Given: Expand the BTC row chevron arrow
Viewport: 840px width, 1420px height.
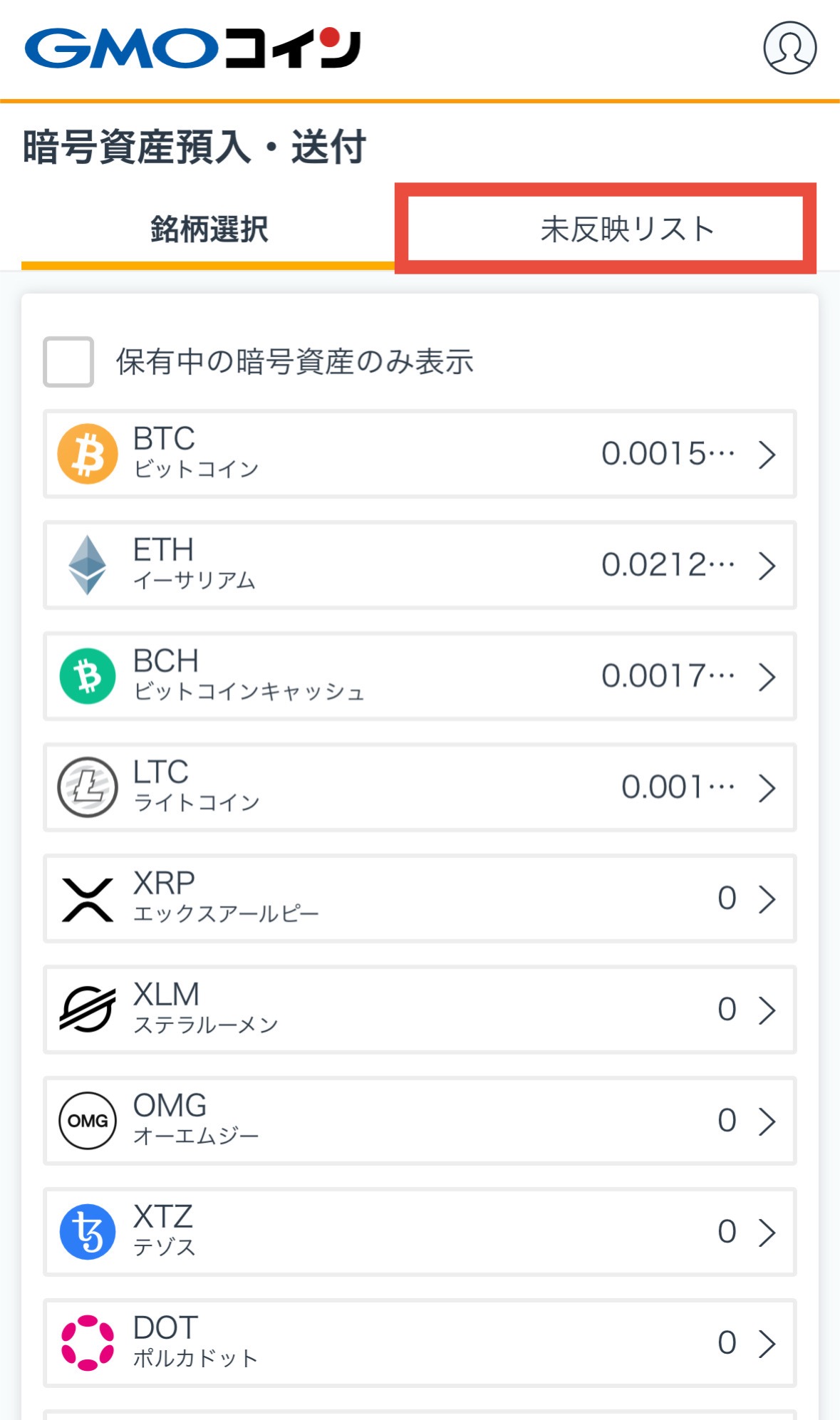Looking at the screenshot, I should click(x=767, y=455).
